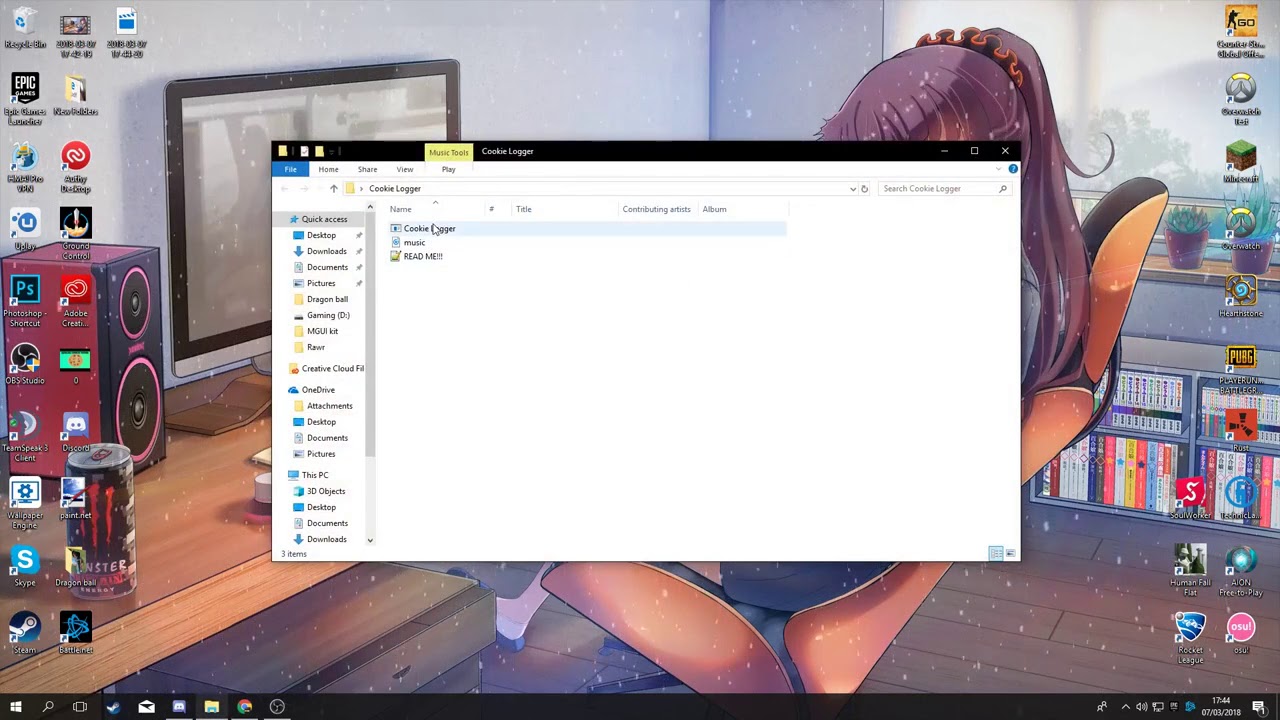Open Adobe Creative Cloud desktop icon
1280x720 pixels.
pos(75,302)
